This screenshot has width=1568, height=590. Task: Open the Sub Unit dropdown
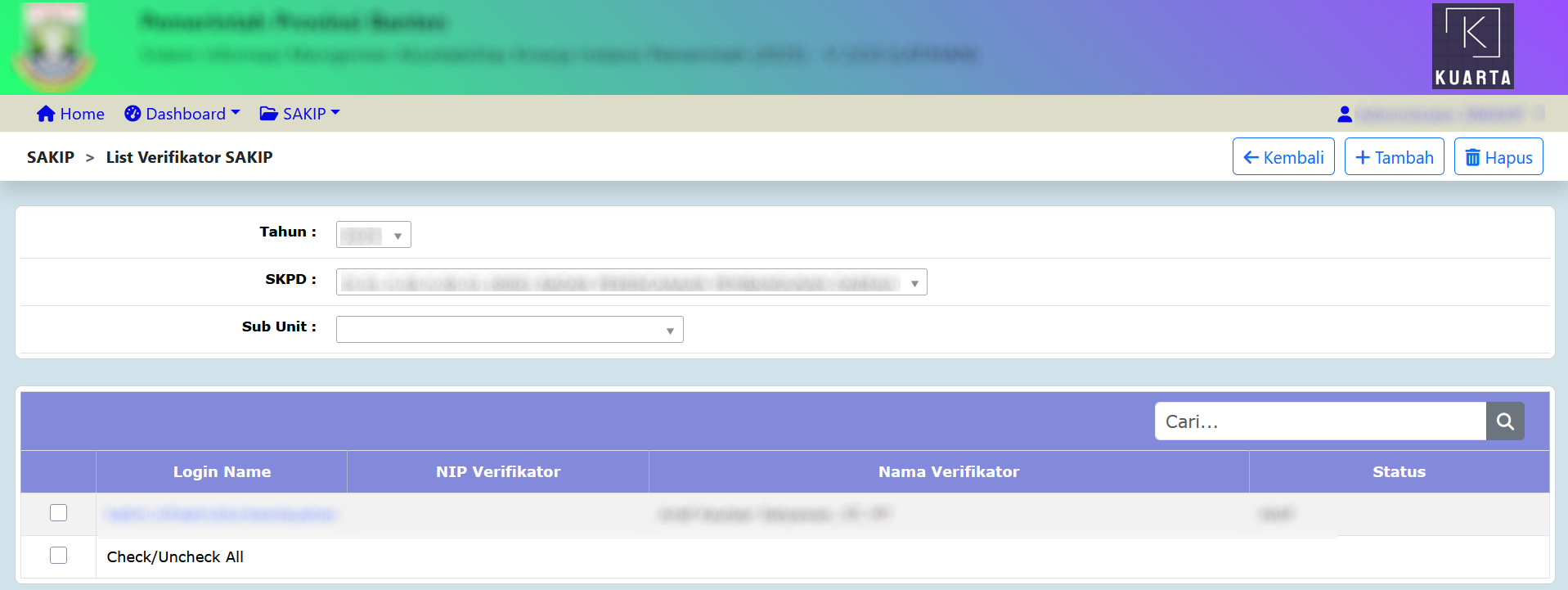[x=510, y=330]
